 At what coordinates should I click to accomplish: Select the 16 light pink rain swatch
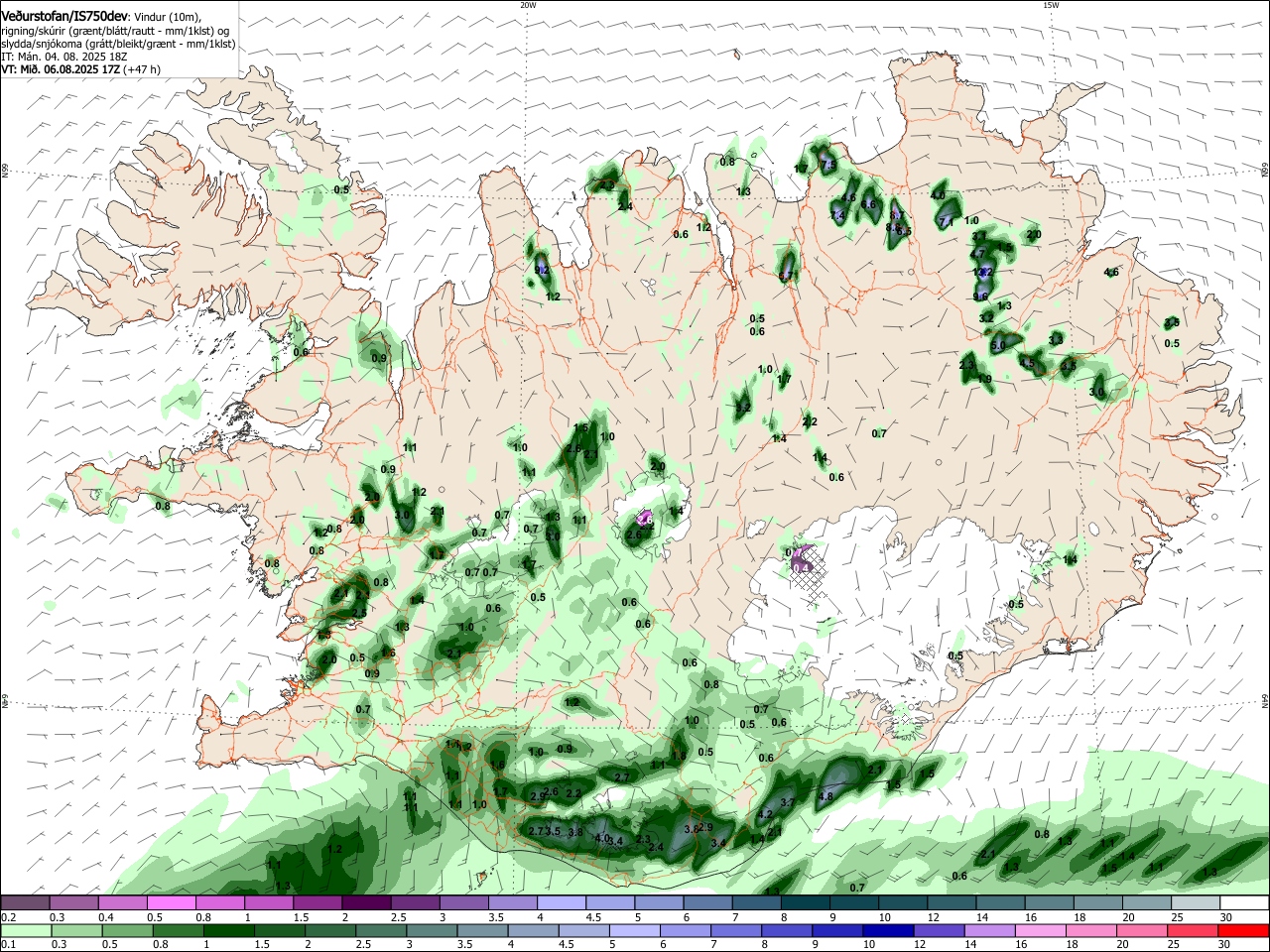click(1041, 931)
